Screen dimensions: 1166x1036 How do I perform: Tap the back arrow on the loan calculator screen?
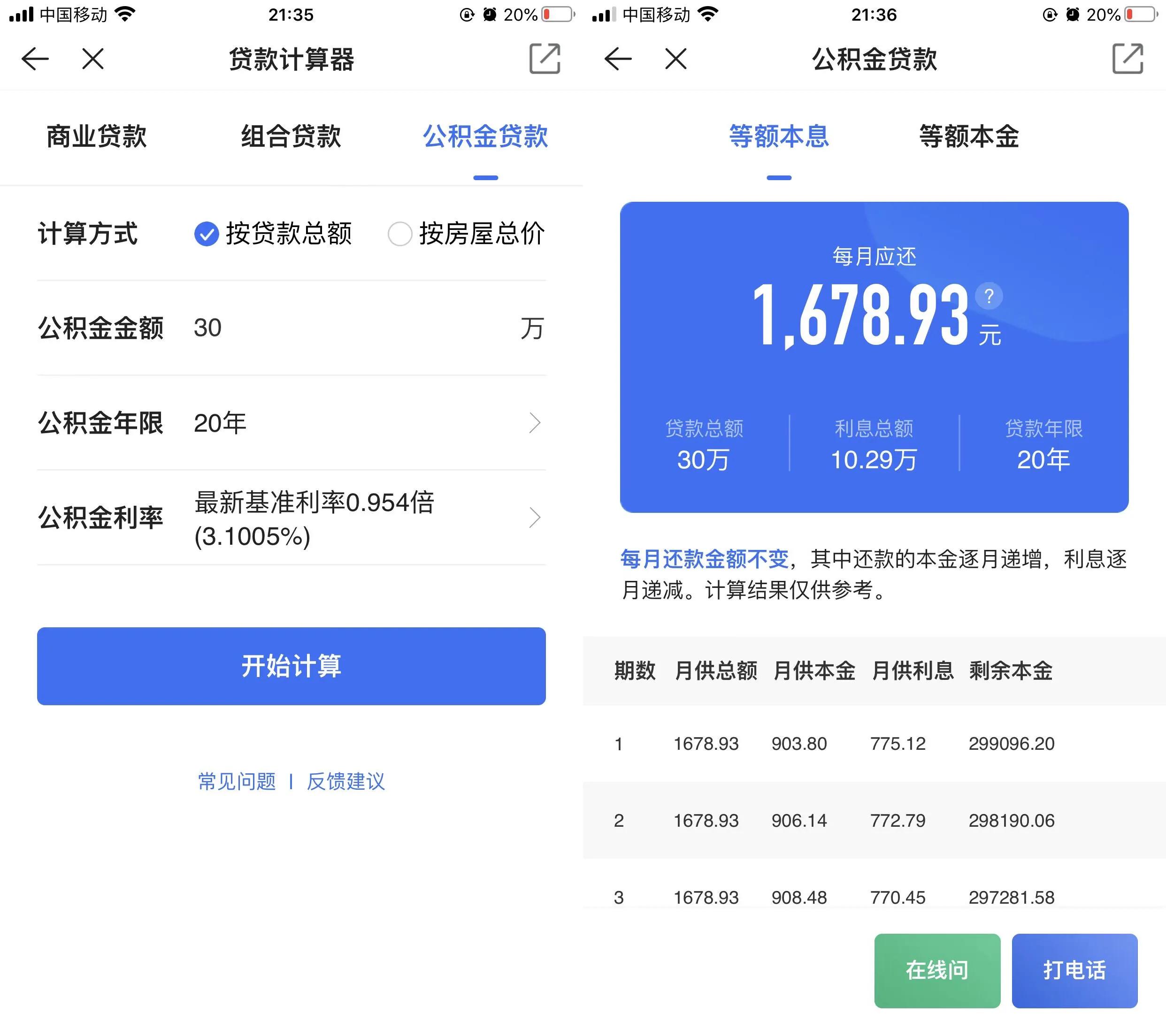pos(35,59)
